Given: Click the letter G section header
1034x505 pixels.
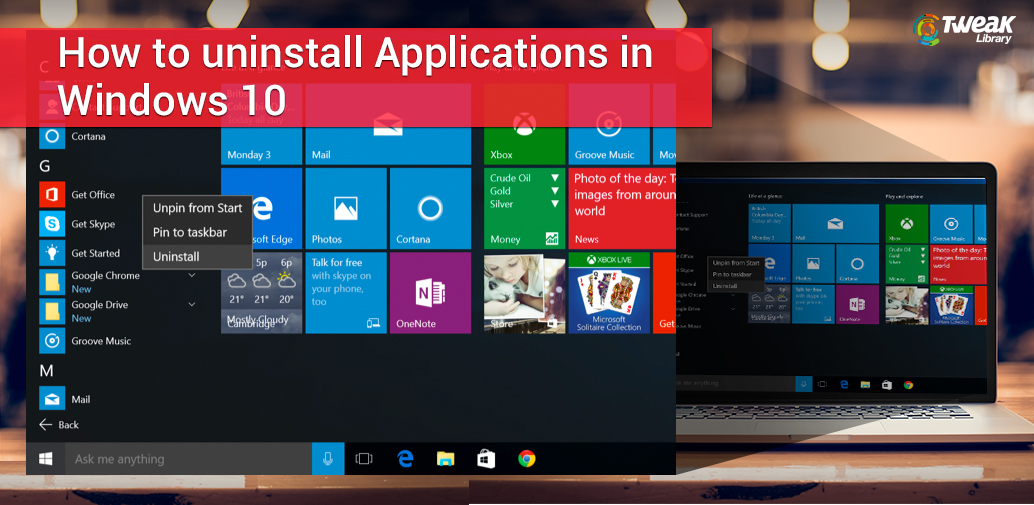Looking at the screenshot, I should coord(45,166).
